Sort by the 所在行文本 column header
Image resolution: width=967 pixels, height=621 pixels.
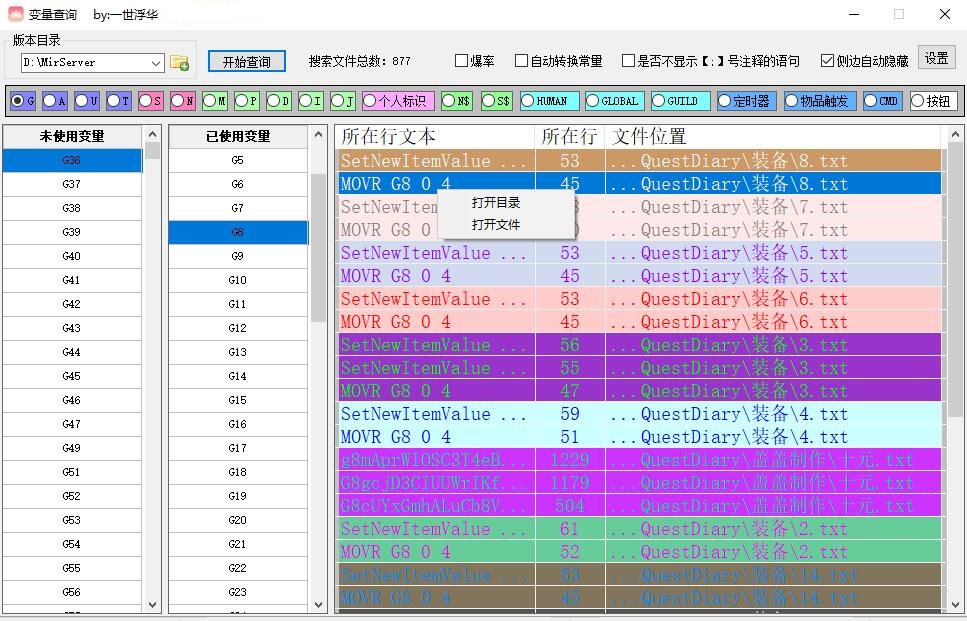(435, 136)
